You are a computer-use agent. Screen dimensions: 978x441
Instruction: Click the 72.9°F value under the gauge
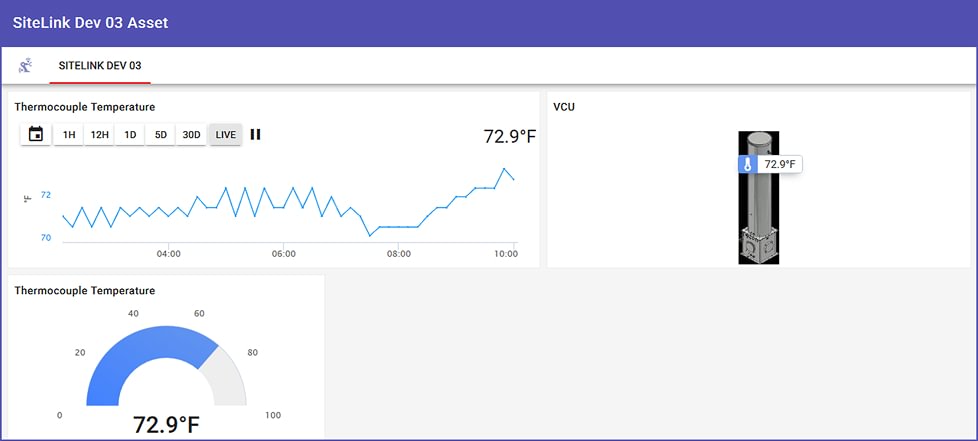pos(167,425)
